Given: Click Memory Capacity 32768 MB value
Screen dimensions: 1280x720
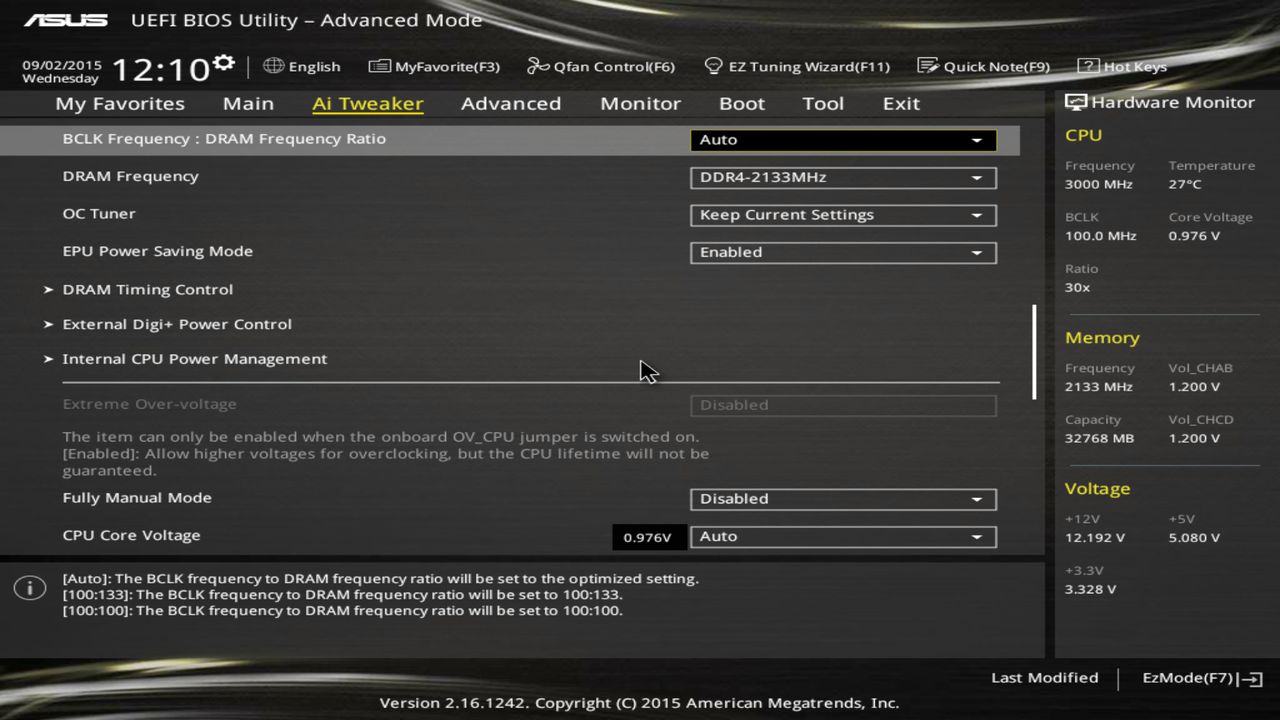Looking at the screenshot, I should (x=1100, y=438).
